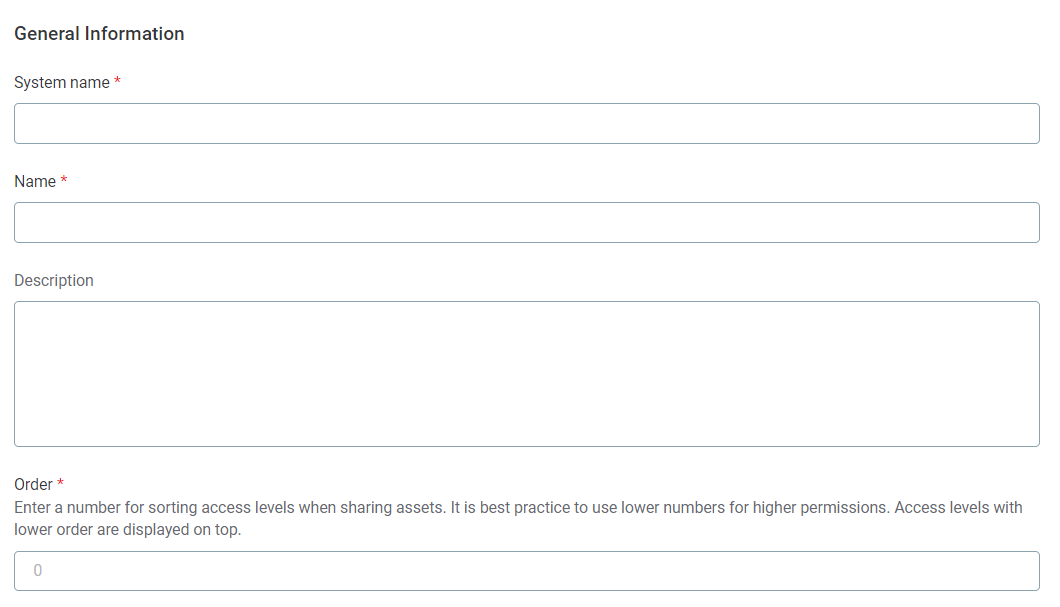Click the System name input field
This screenshot has height=607, width=1060.
[x=526, y=123]
